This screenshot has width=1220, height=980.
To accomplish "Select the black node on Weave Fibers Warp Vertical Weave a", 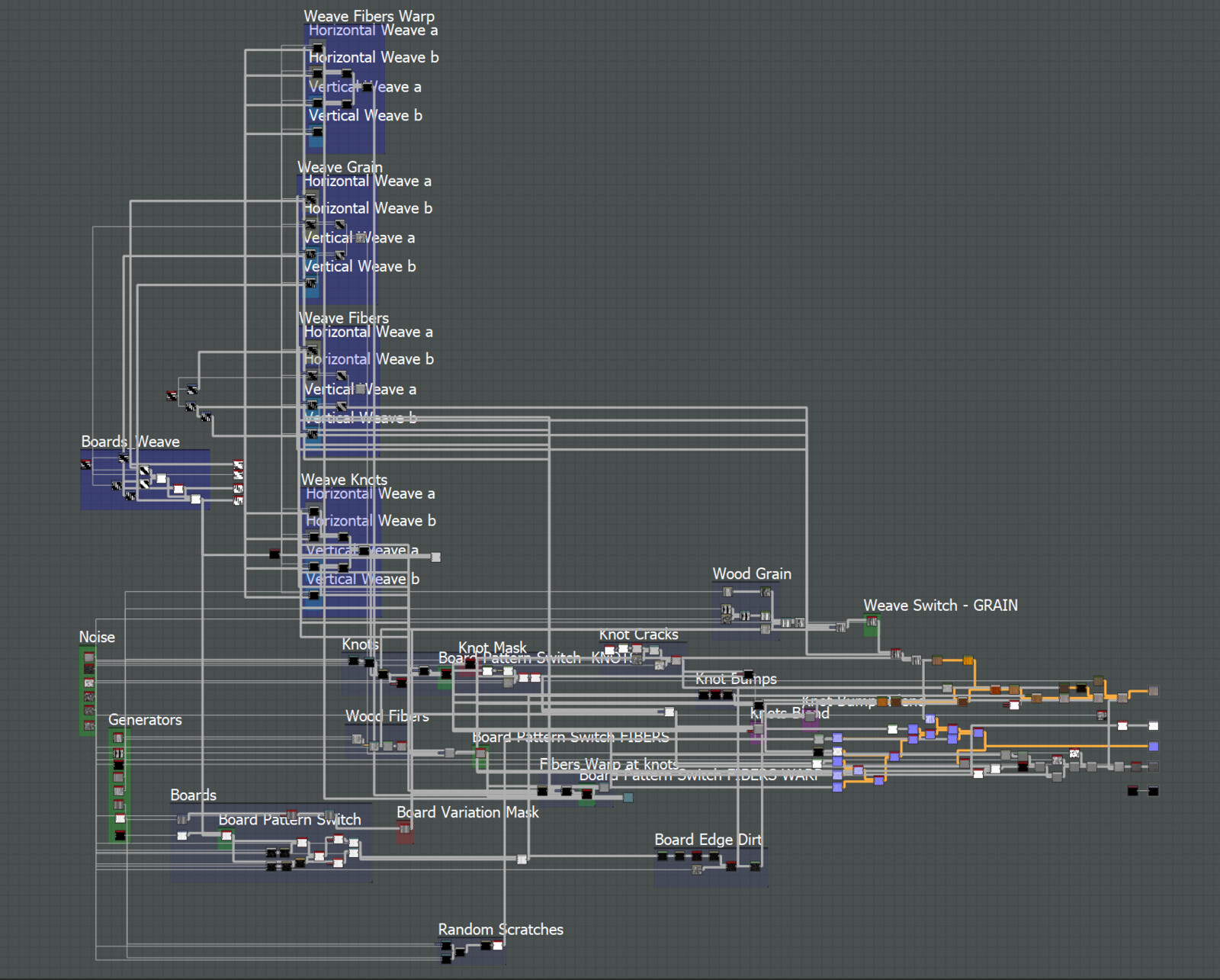I will point(368,87).
